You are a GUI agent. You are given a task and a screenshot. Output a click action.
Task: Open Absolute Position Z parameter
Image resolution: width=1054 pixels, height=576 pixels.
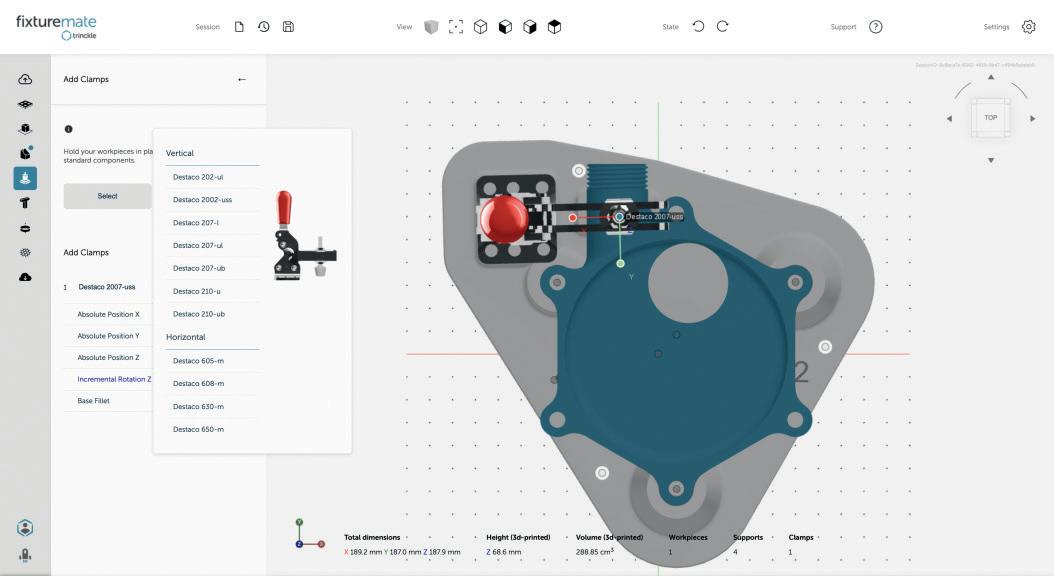(x=108, y=358)
